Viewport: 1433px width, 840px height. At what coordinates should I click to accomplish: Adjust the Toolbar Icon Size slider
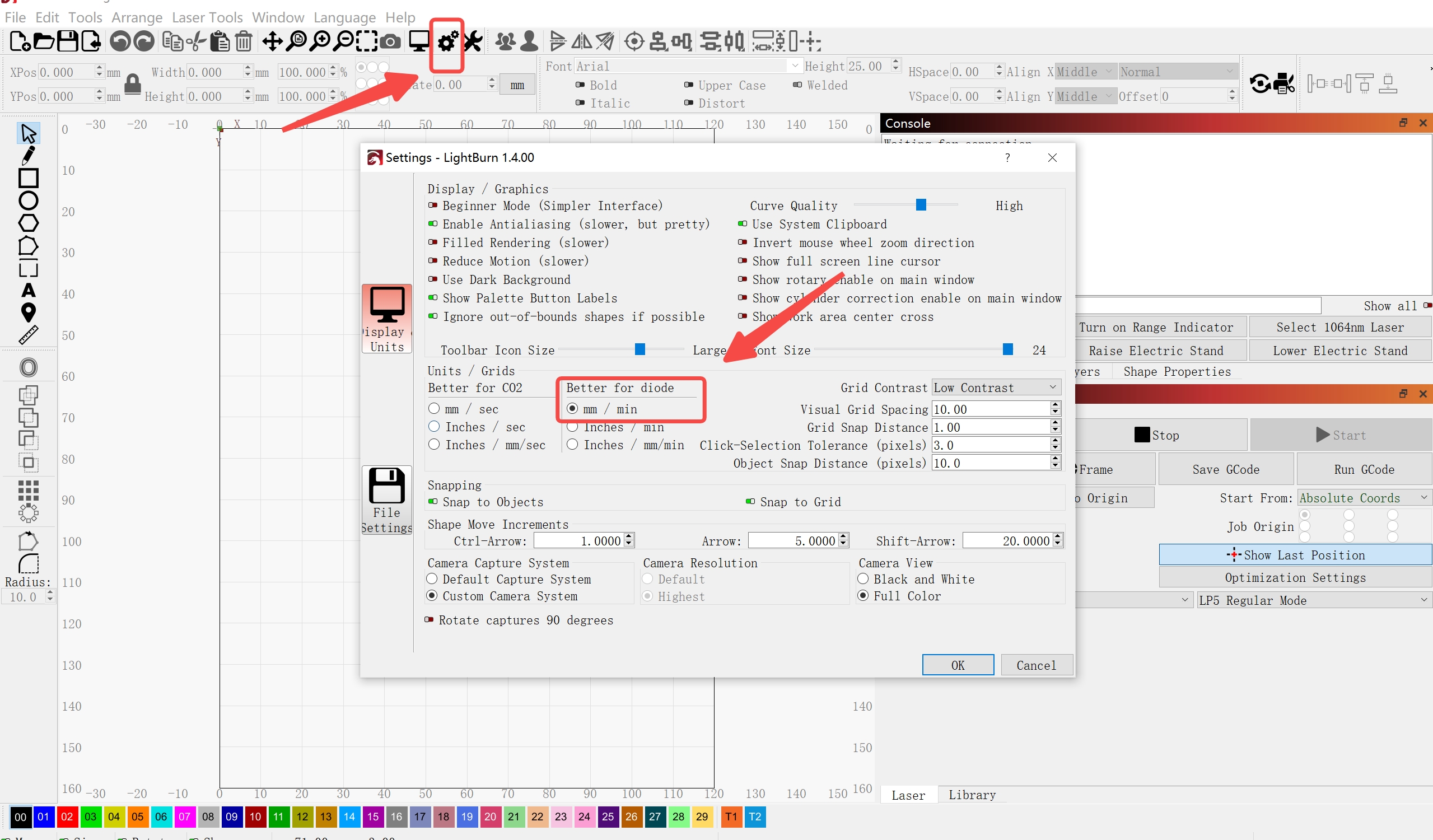click(640, 349)
